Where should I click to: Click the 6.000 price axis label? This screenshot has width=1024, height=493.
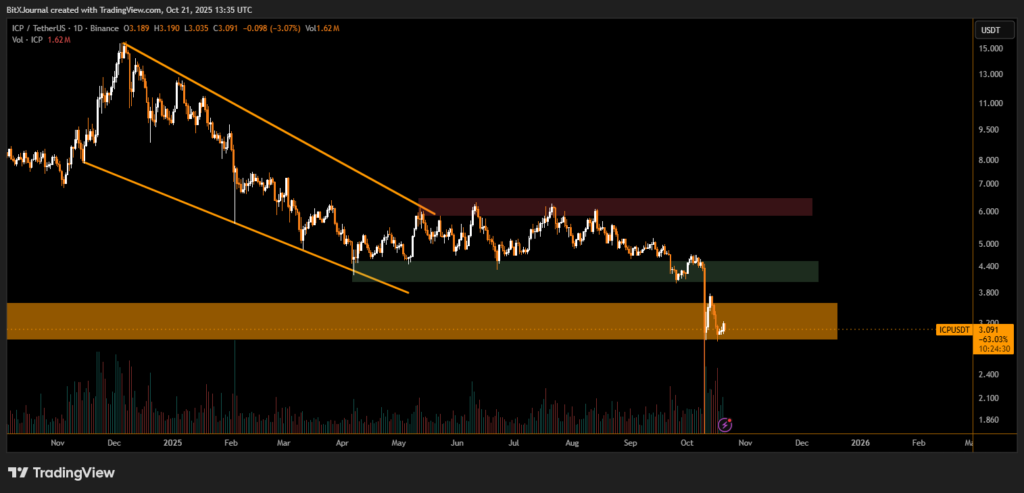991,212
